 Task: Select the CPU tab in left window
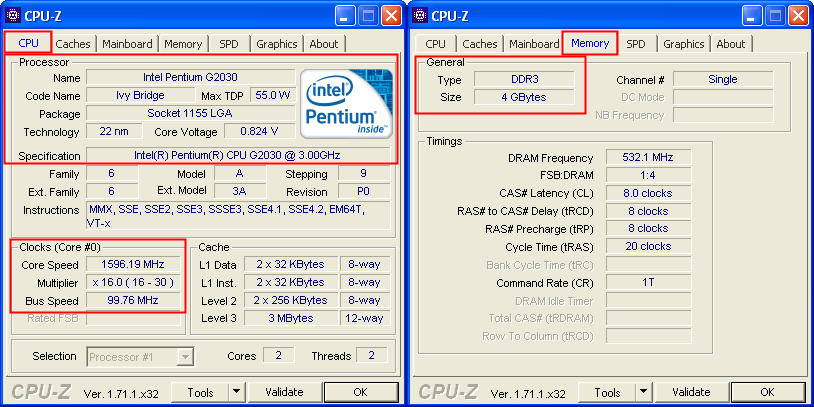29,43
